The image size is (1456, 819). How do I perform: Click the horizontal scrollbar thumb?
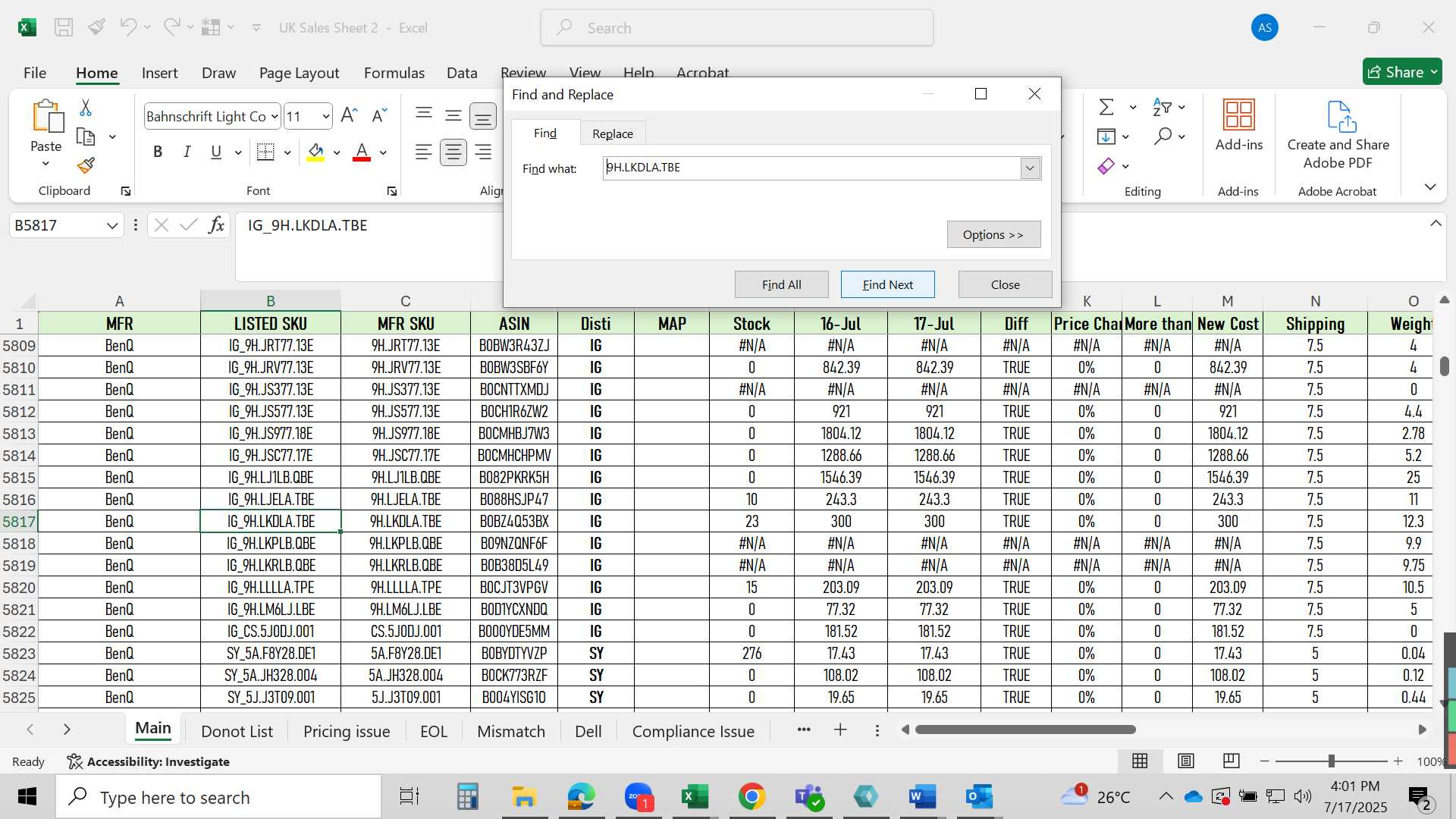pyautogui.click(x=1025, y=730)
